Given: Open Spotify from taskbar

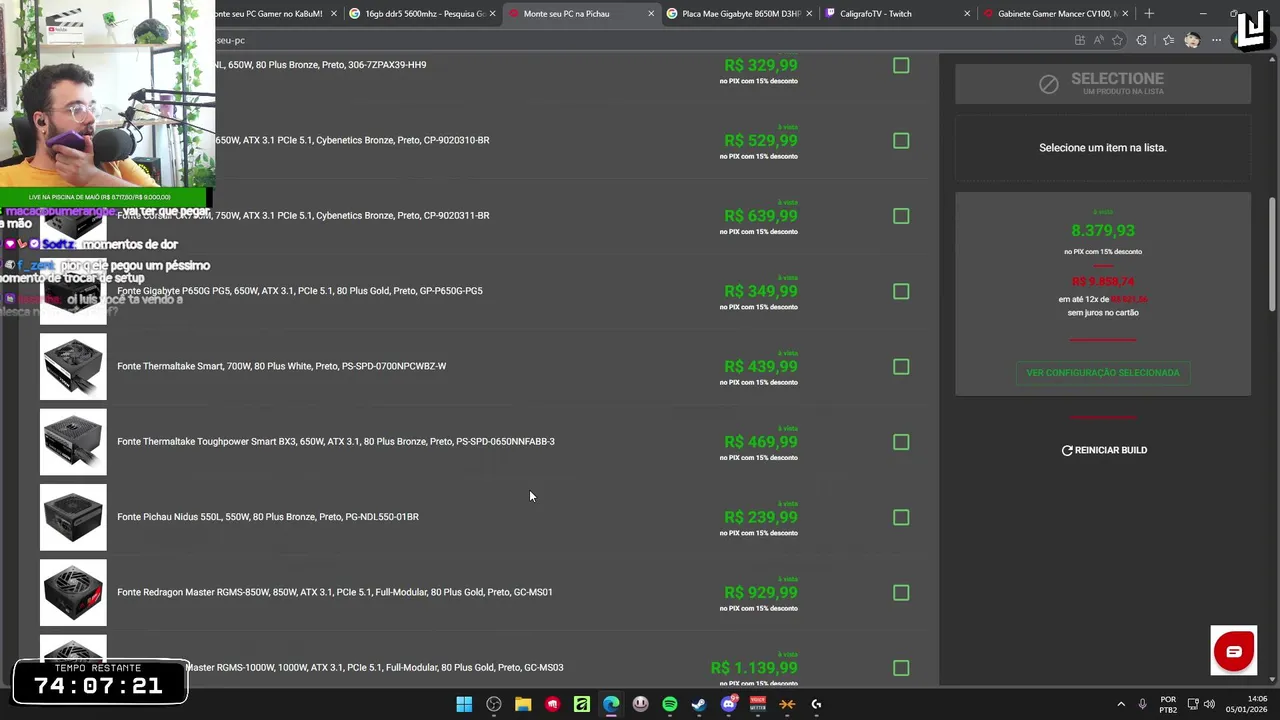Looking at the screenshot, I should [670, 704].
